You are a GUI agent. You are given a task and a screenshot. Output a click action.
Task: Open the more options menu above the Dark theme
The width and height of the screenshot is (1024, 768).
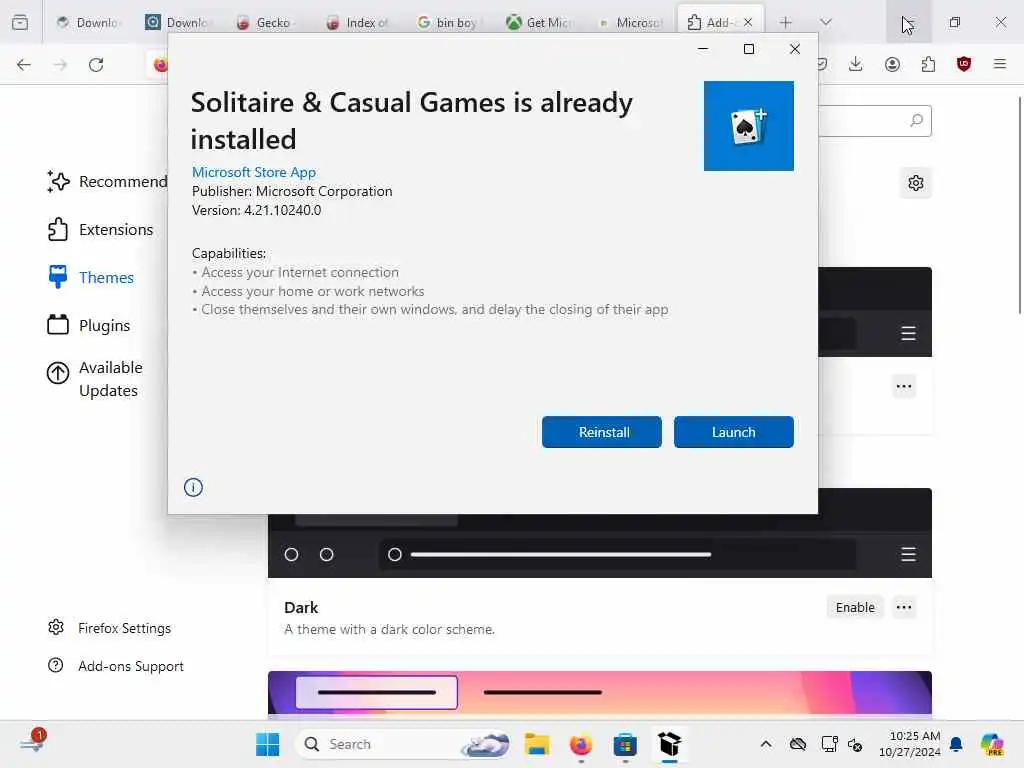click(904, 386)
